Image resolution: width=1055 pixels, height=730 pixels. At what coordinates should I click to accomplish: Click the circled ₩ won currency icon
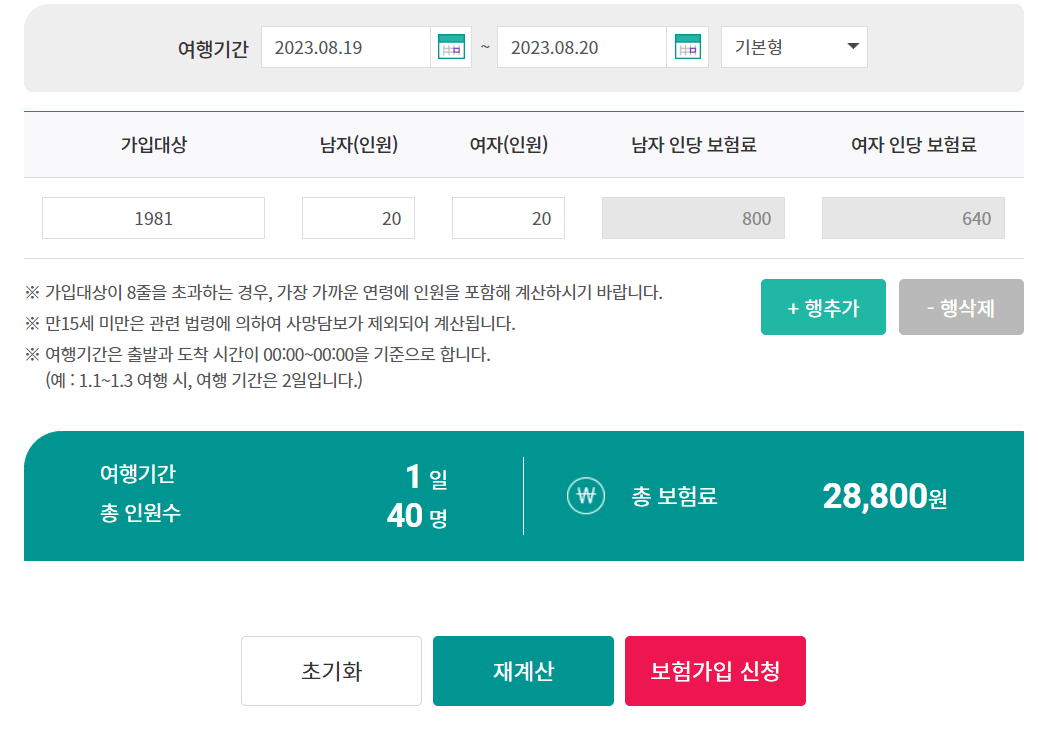[x=584, y=496]
